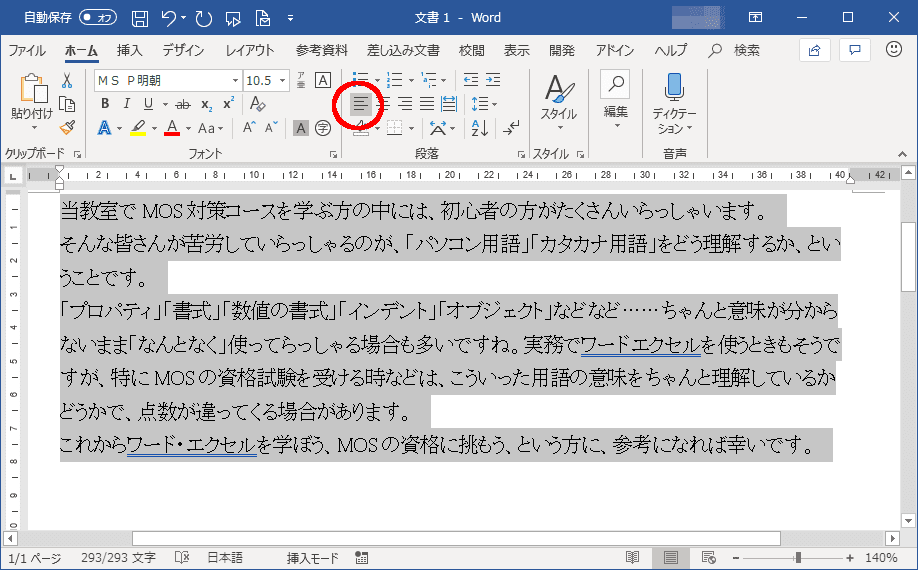Toggle Bold formatting
The width and height of the screenshot is (918, 570).
105,104
